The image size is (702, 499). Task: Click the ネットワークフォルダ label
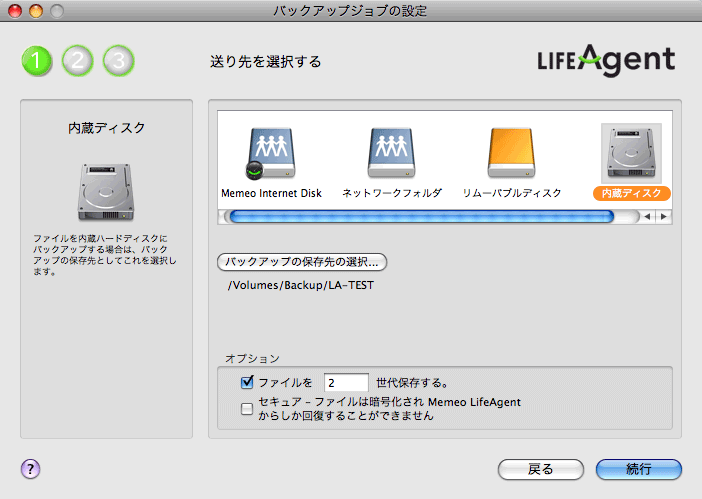point(392,193)
